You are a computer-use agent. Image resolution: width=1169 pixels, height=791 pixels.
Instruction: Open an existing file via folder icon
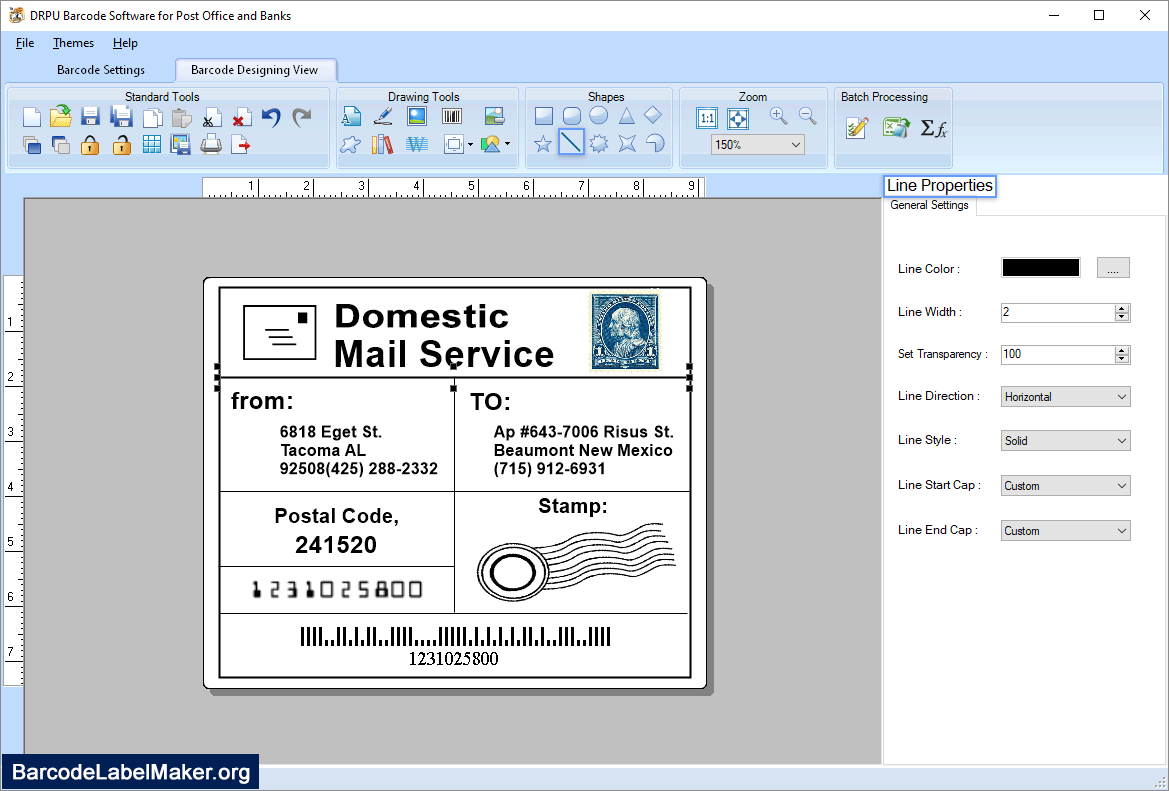(x=61, y=116)
